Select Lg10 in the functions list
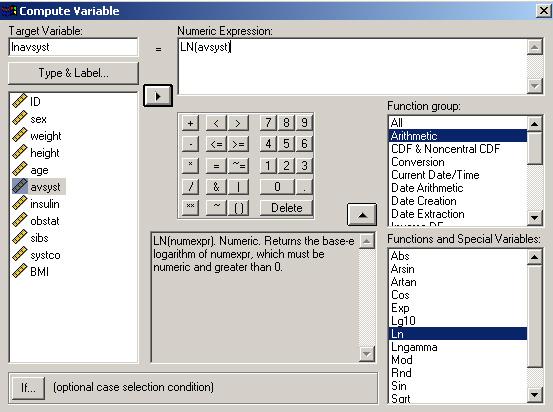Screen dimensions: 553x412 pyautogui.click(x=403, y=321)
